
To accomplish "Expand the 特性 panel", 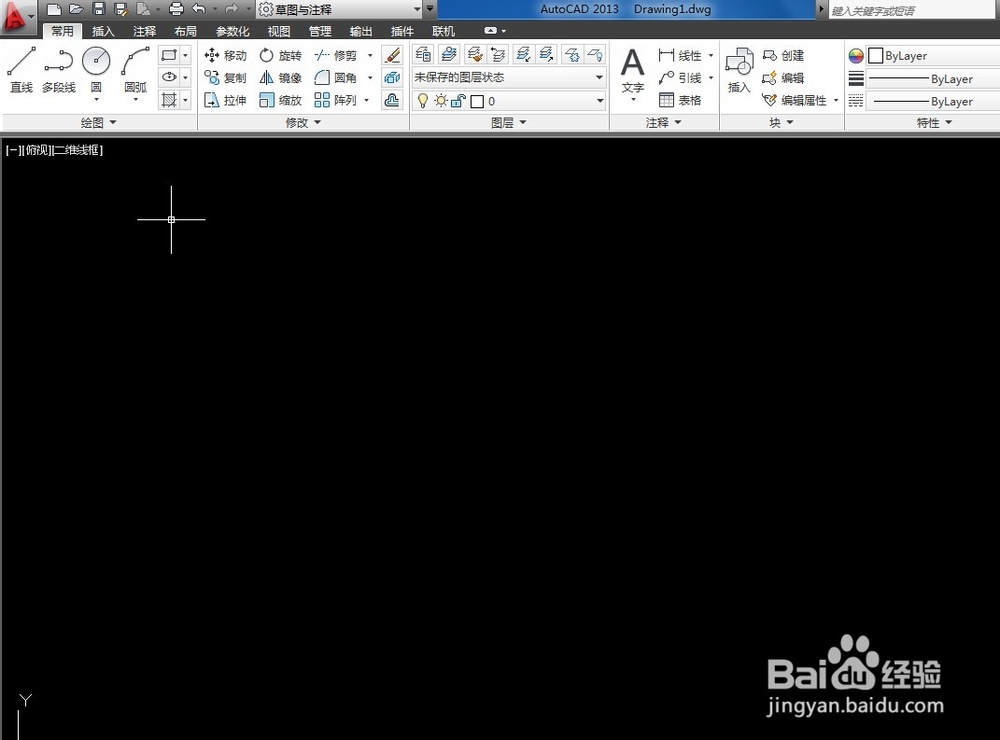I will coord(934,122).
